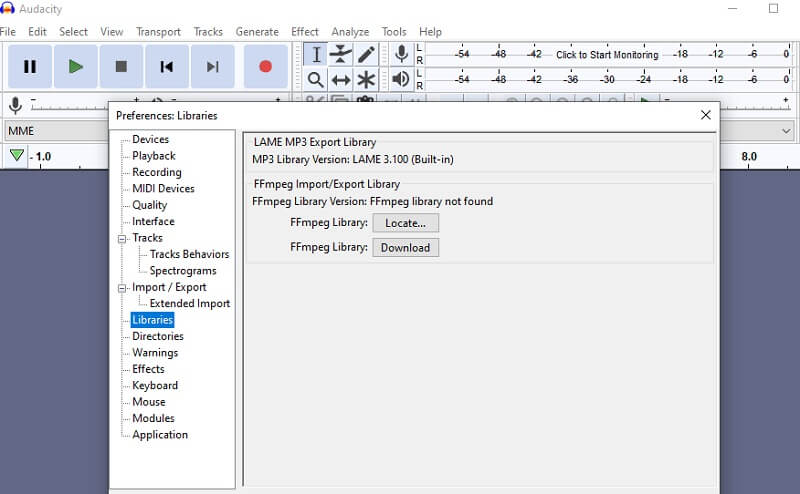Select the Zoom magnifier tool

(x=316, y=80)
